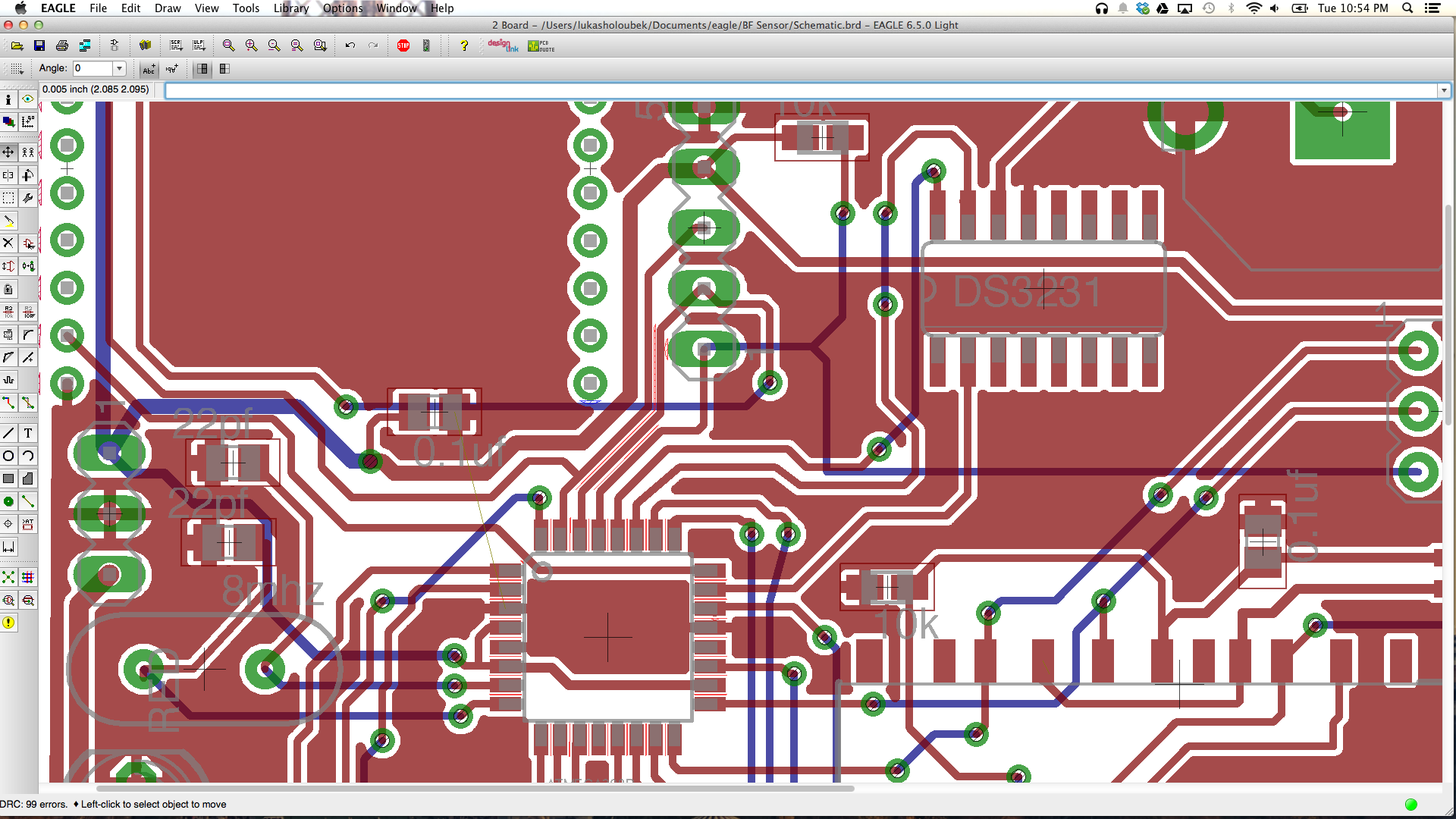
Task: Click inside the command line field
Action: (801, 90)
